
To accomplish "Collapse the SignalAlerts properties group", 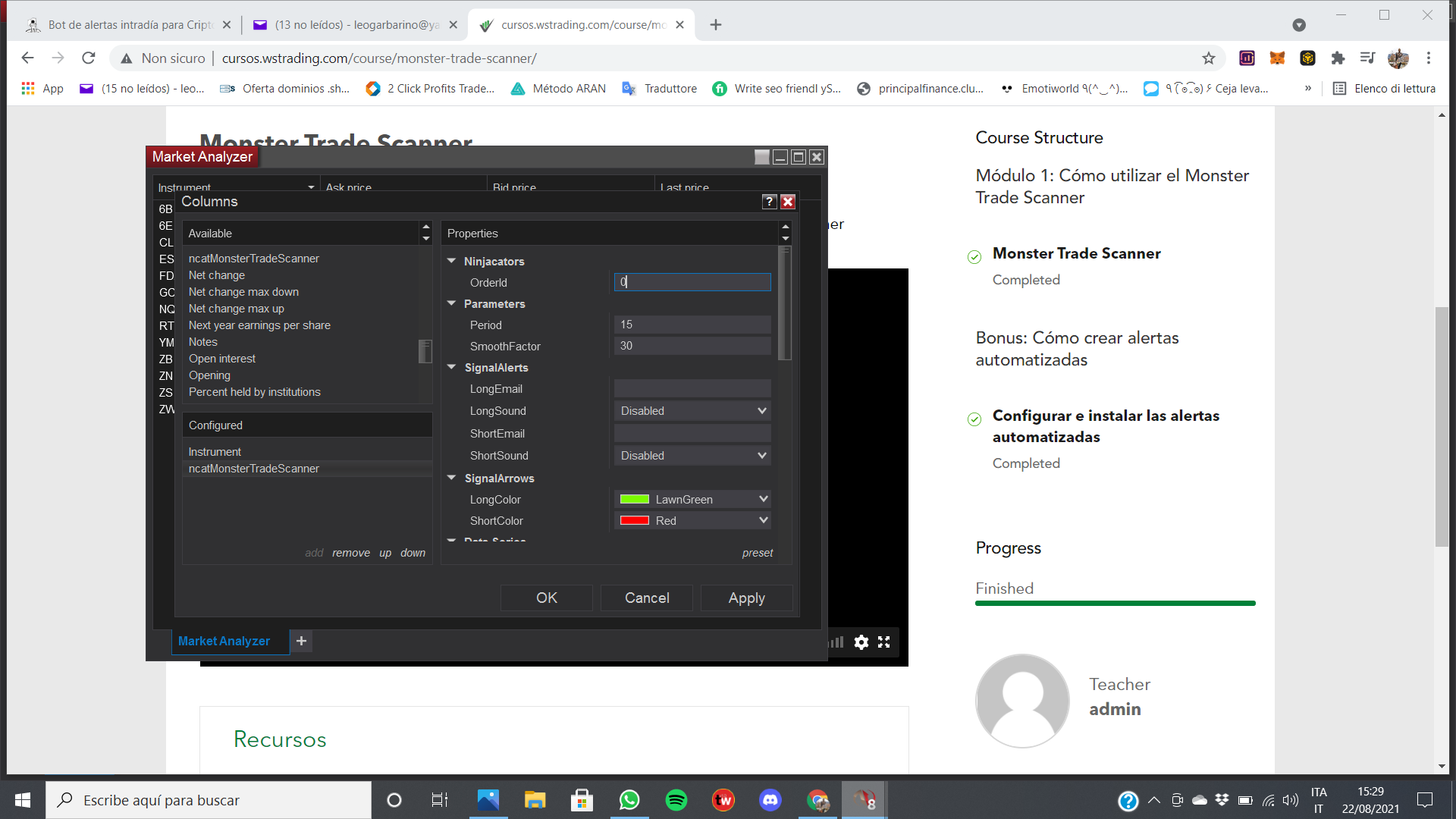I will pos(452,368).
